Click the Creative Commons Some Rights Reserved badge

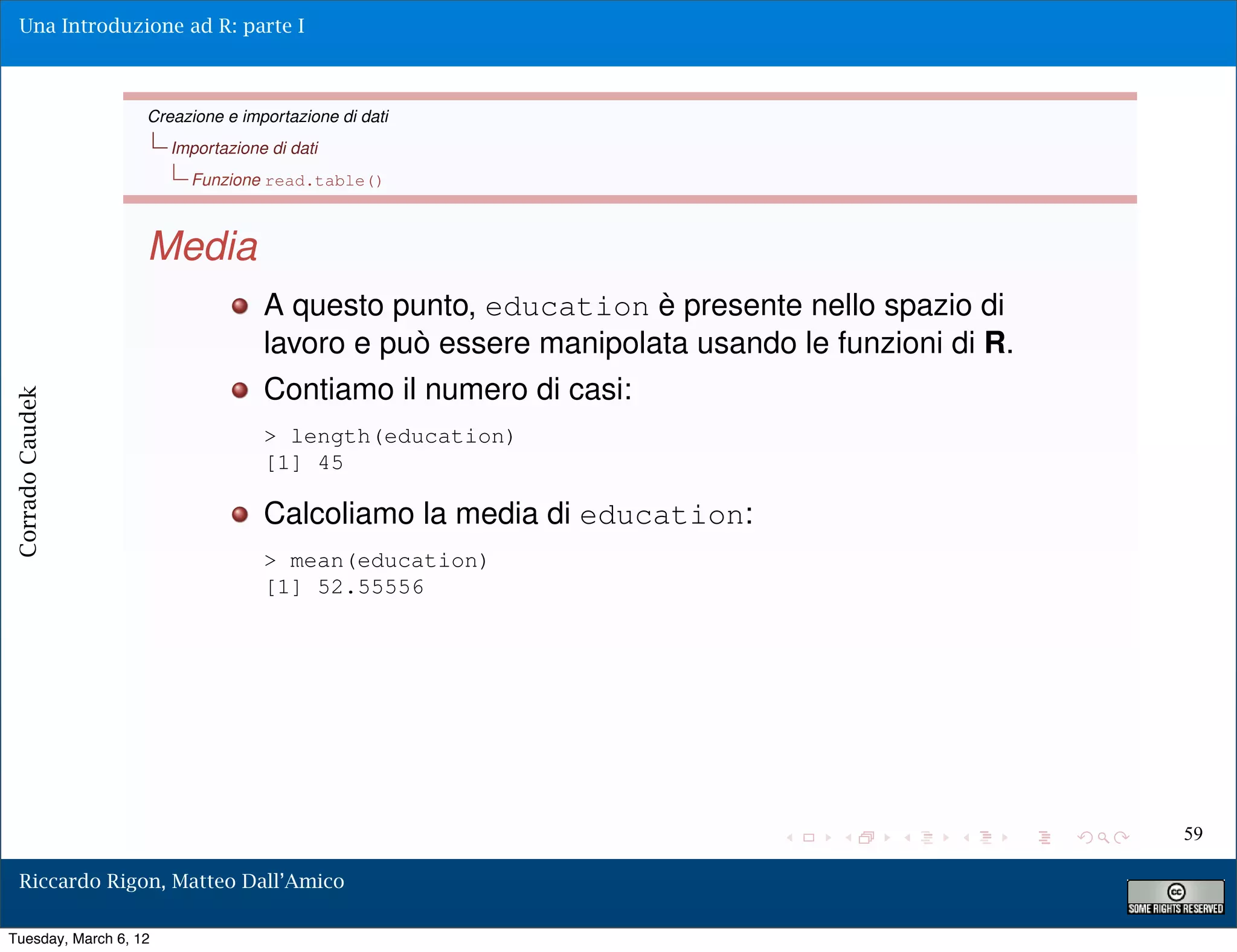pyautogui.click(x=1175, y=897)
